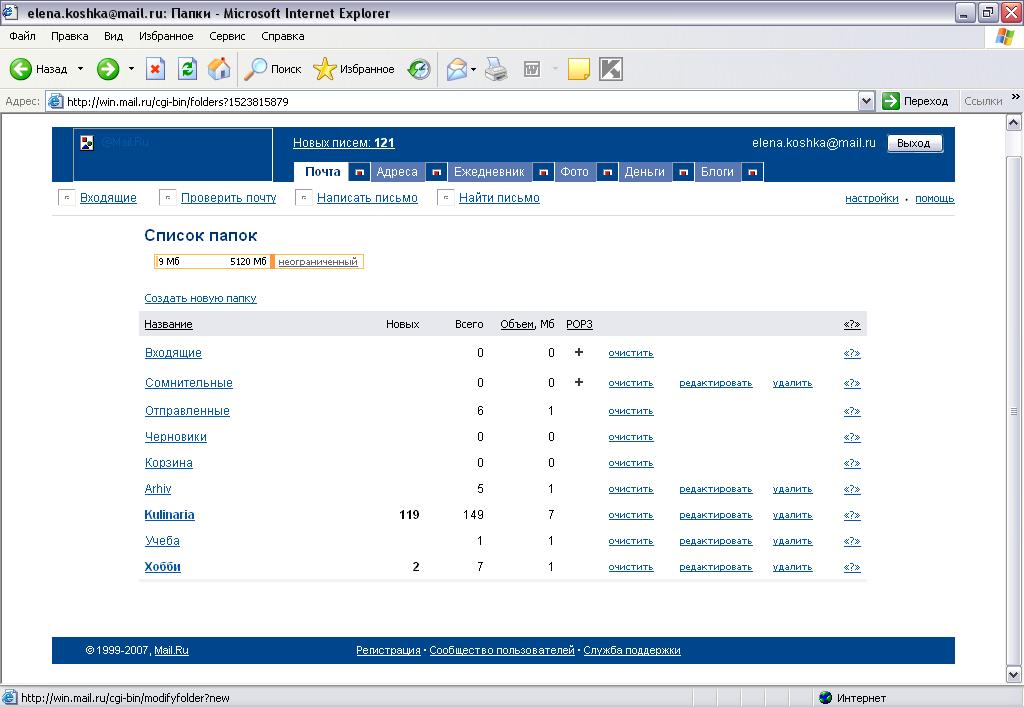Open Back button history dropdown arrow
The height and width of the screenshot is (707, 1024).
pyautogui.click(x=80, y=69)
